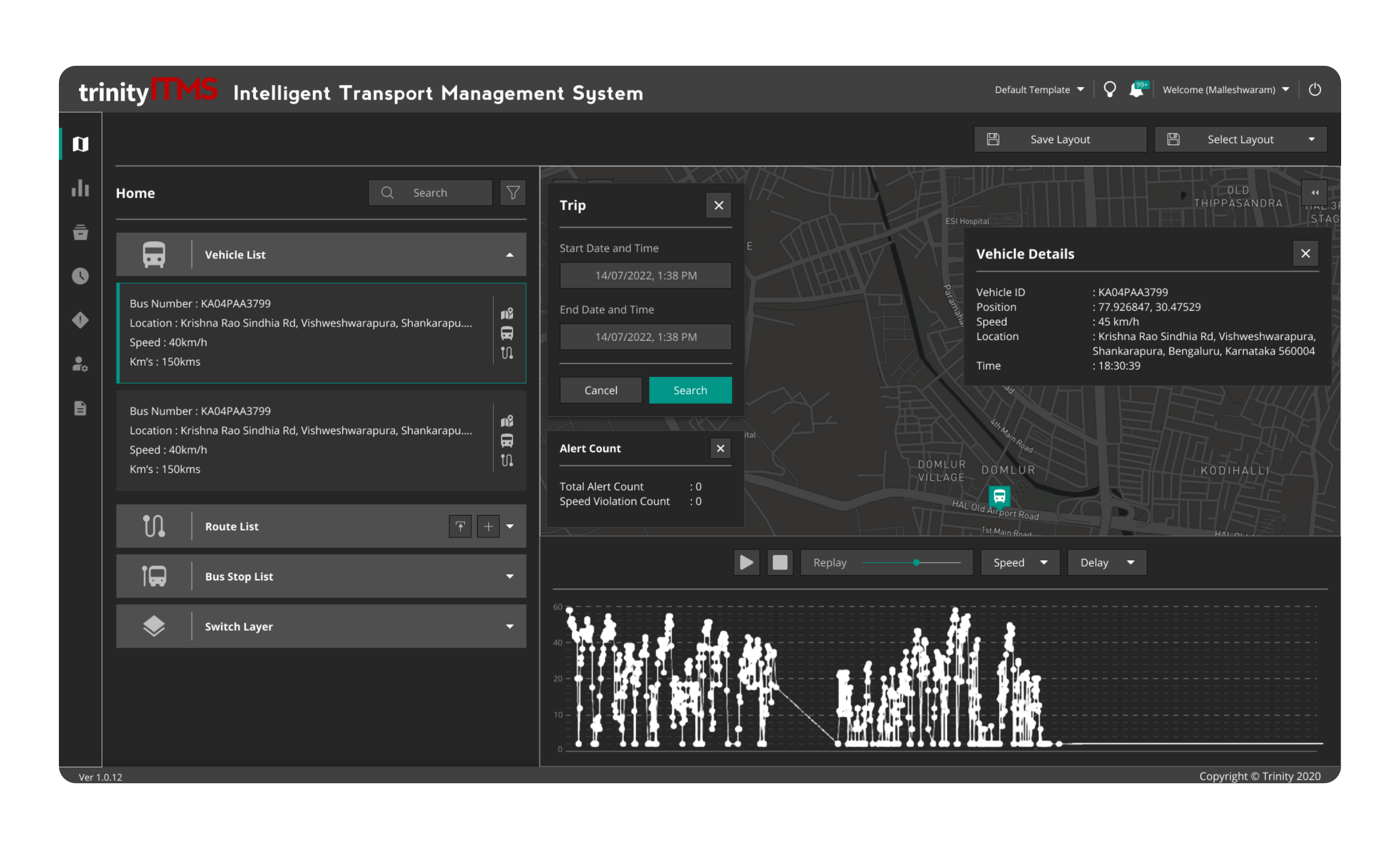Click bus icon in first vehicle card
This screenshot has height=849, width=1400.
[507, 333]
